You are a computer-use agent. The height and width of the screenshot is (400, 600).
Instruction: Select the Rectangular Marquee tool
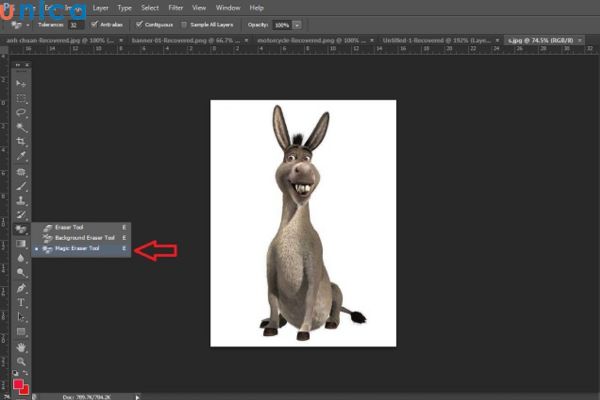(21, 98)
